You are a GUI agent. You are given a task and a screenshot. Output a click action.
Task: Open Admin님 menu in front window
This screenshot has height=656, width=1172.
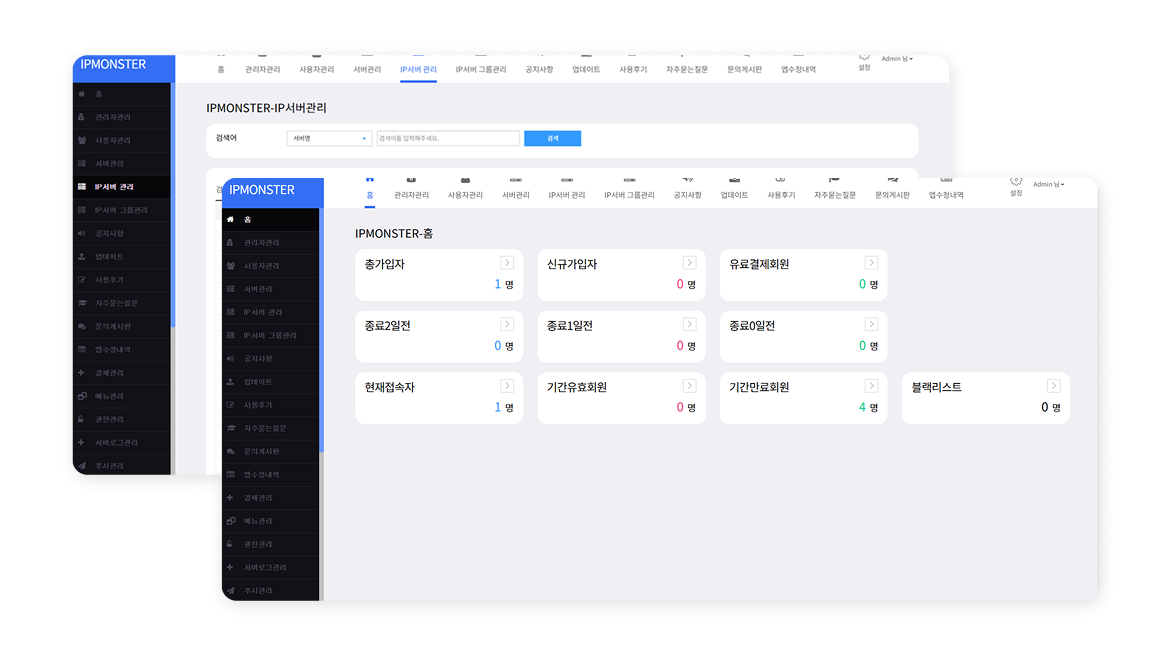tap(1049, 185)
